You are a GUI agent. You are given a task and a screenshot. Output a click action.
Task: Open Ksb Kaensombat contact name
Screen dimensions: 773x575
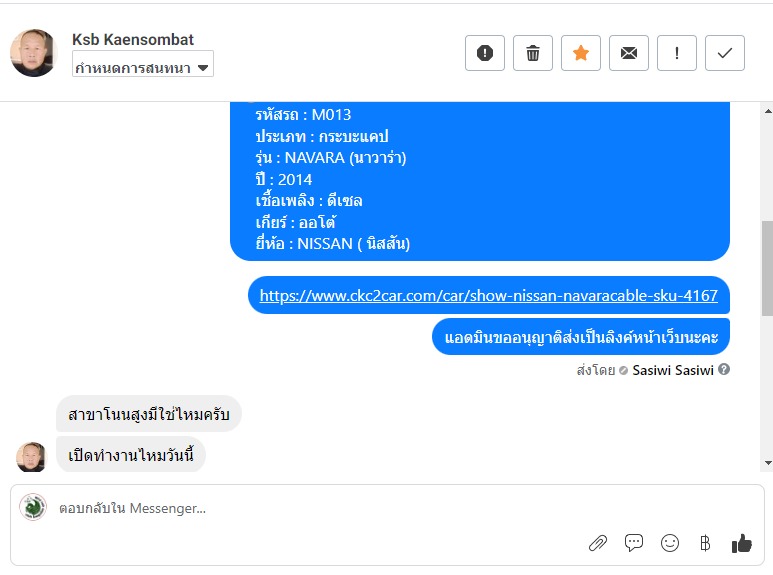click(133, 39)
